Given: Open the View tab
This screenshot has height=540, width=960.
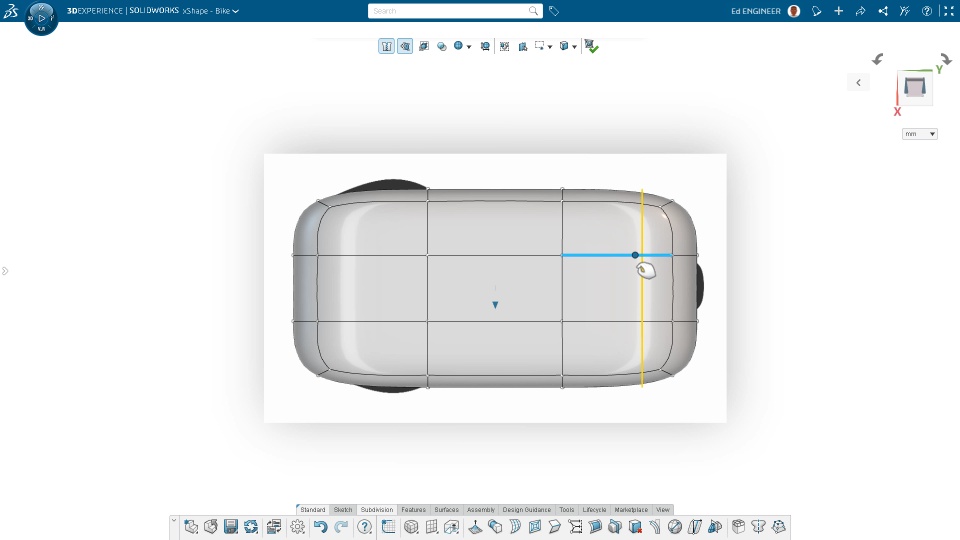Looking at the screenshot, I should click(662, 509).
